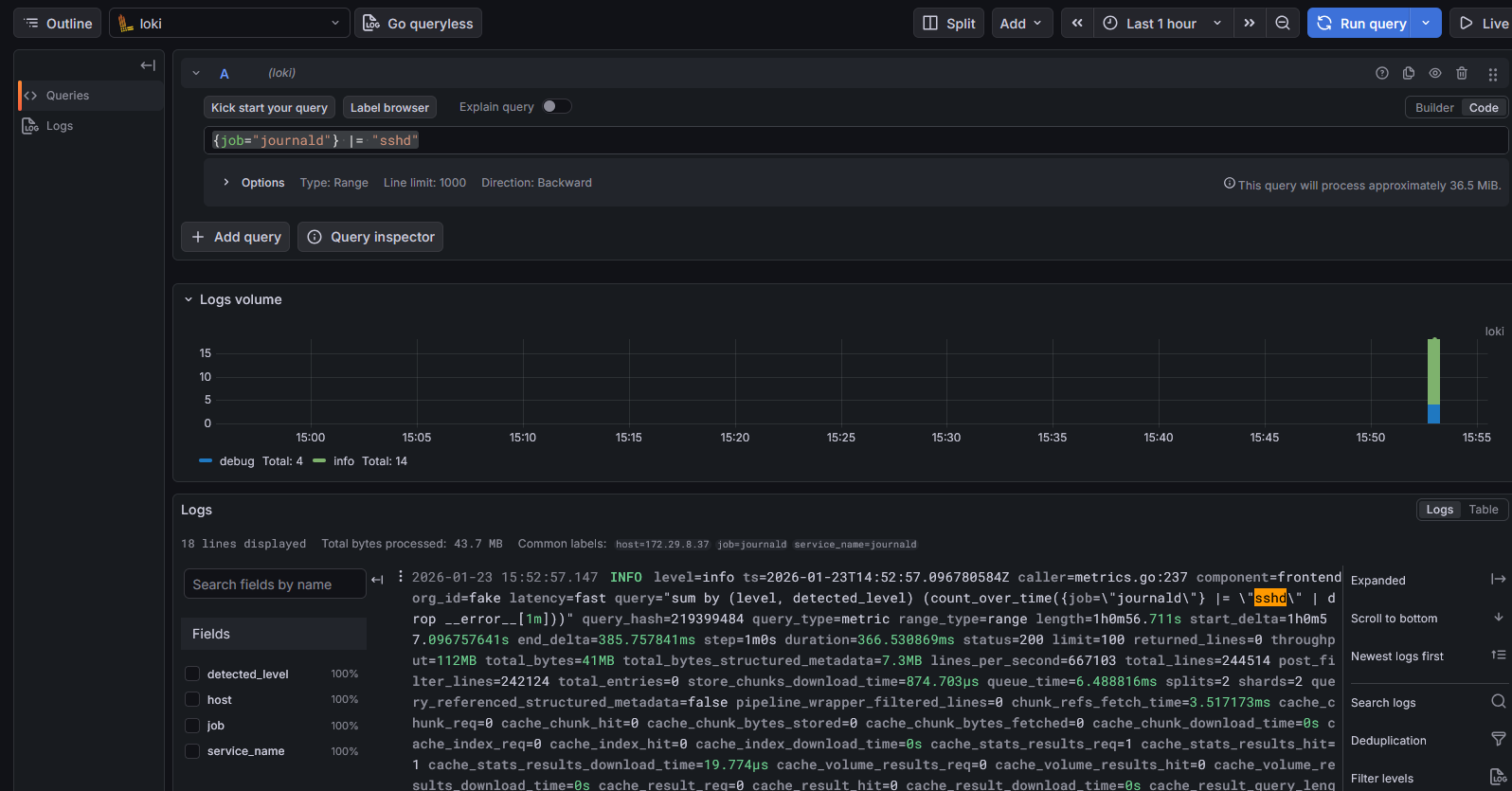Shift time range backward with double-left arrows
This screenshot has height=791, width=1512.
pyautogui.click(x=1077, y=24)
